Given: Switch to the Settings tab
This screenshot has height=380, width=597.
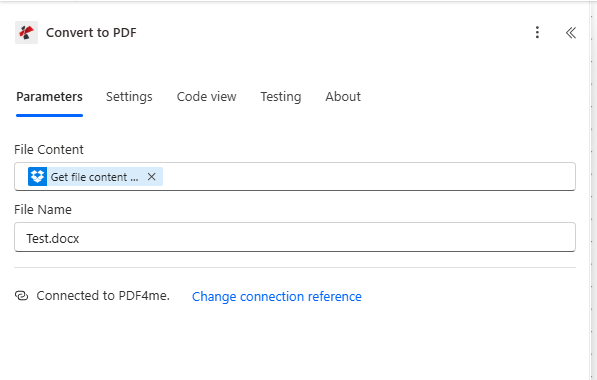Looking at the screenshot, I should [129, 97].
